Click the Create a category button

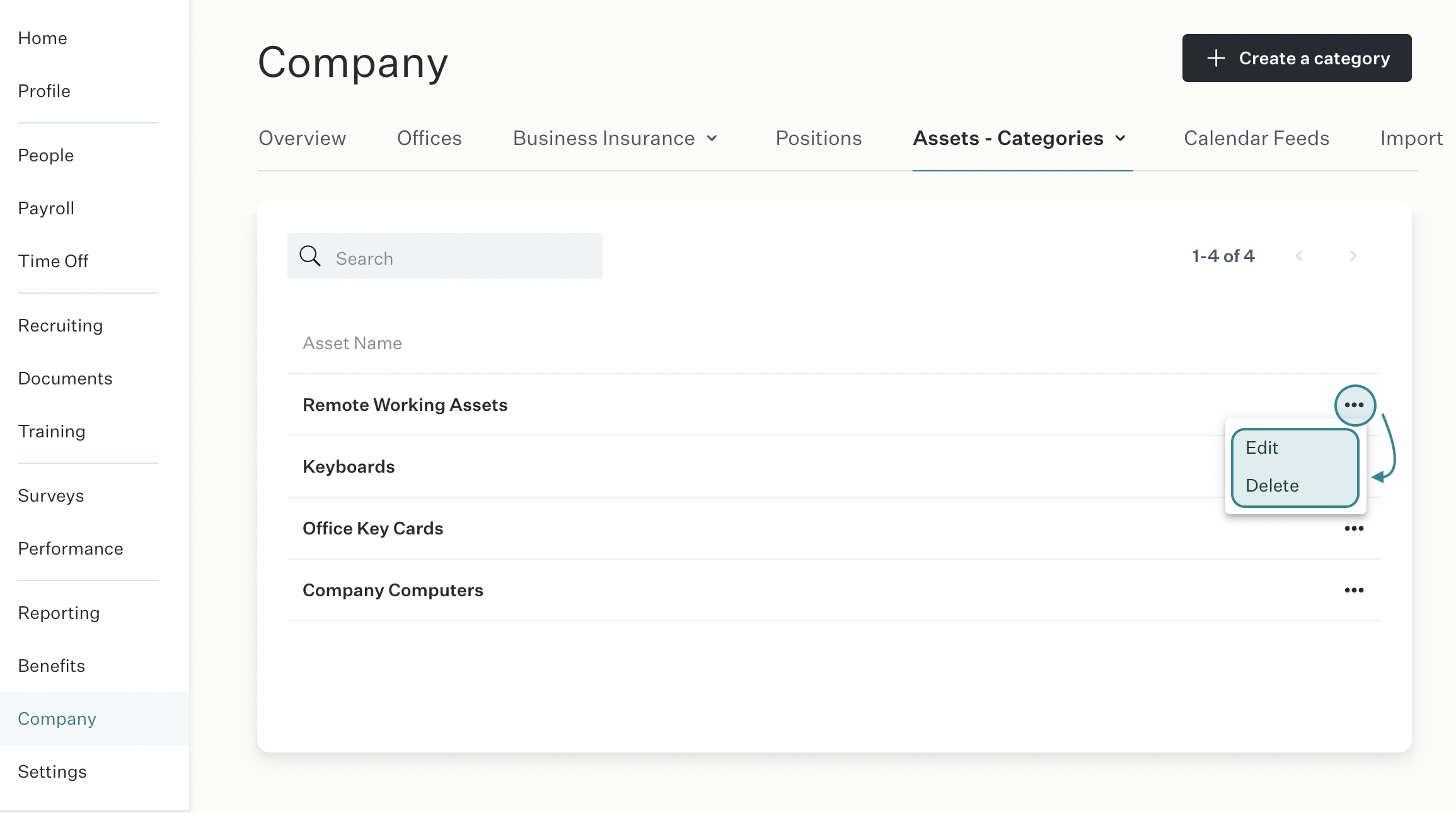tap(1297, 58)
